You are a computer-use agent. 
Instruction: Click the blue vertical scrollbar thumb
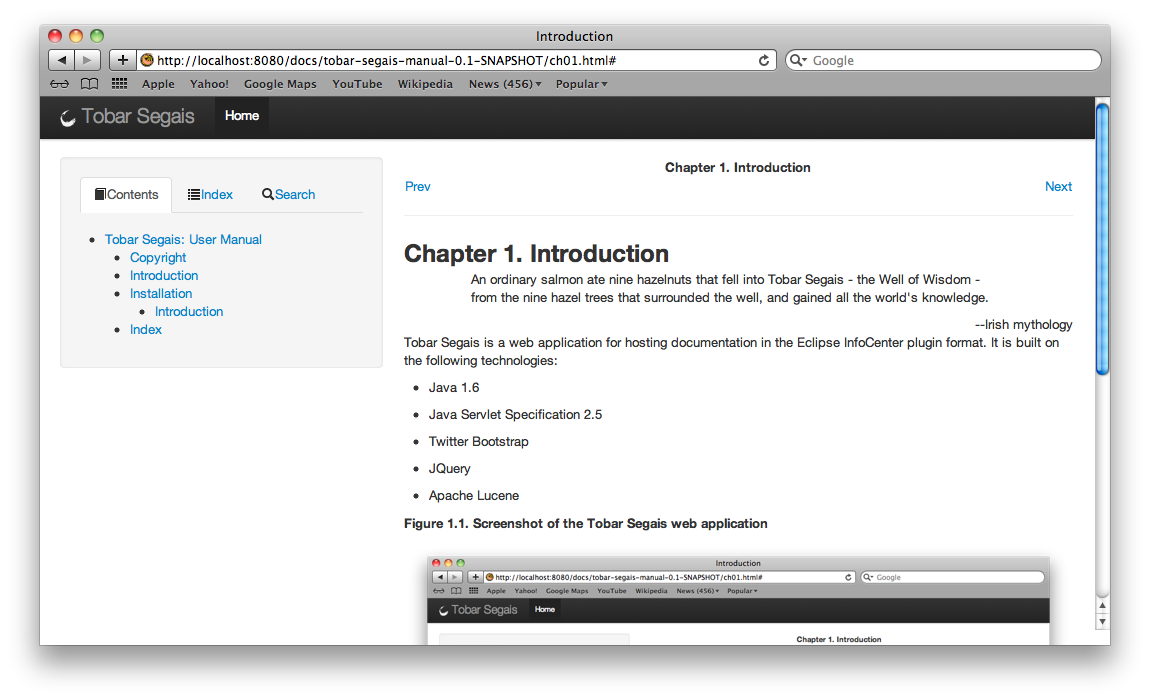1102,239
